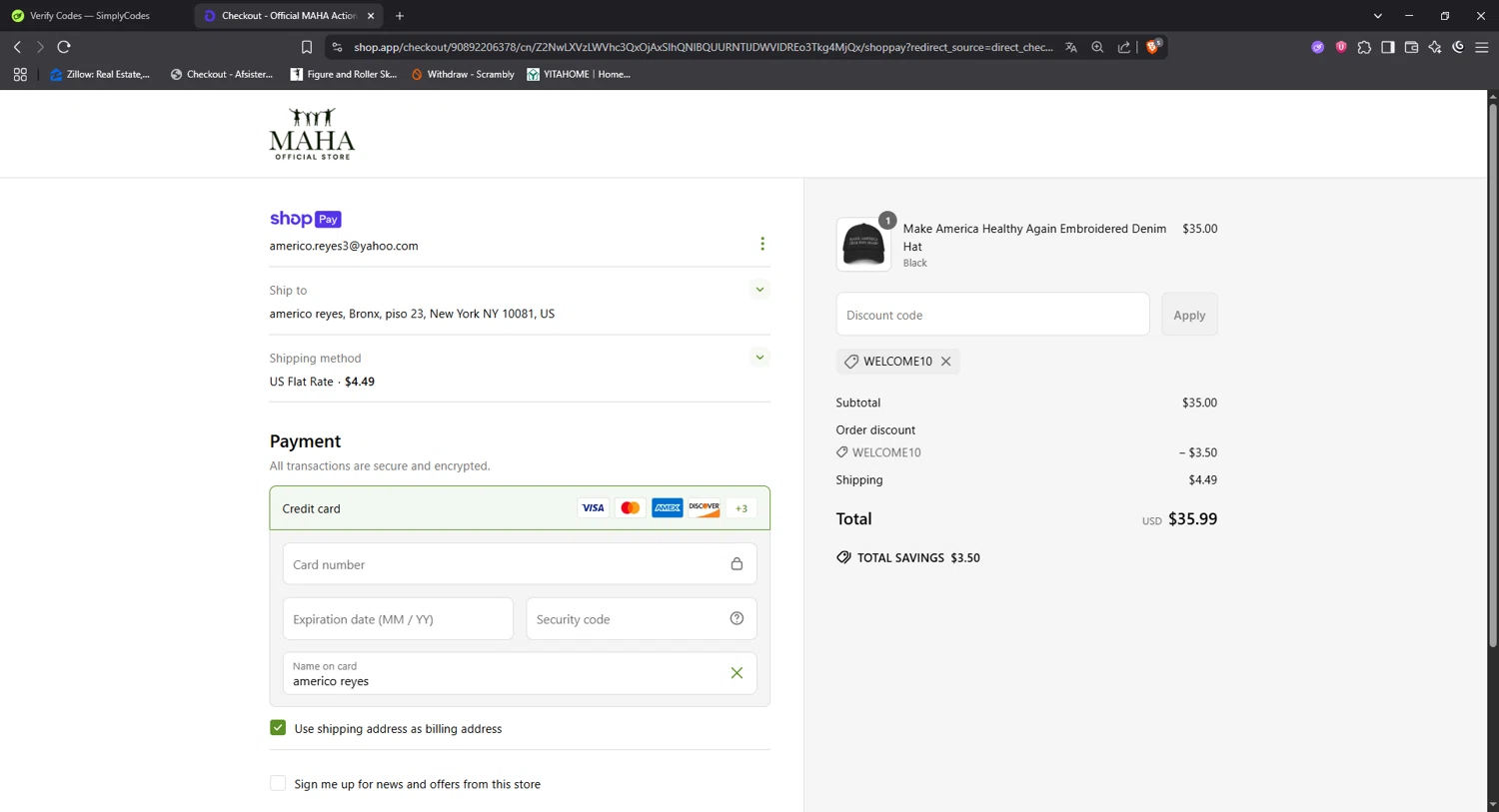Click the US Flat Rate $4.49 text
Image resolution: width=1499 pixels, height=812 pixels.
pyautogui.click(x=322, y=382)
